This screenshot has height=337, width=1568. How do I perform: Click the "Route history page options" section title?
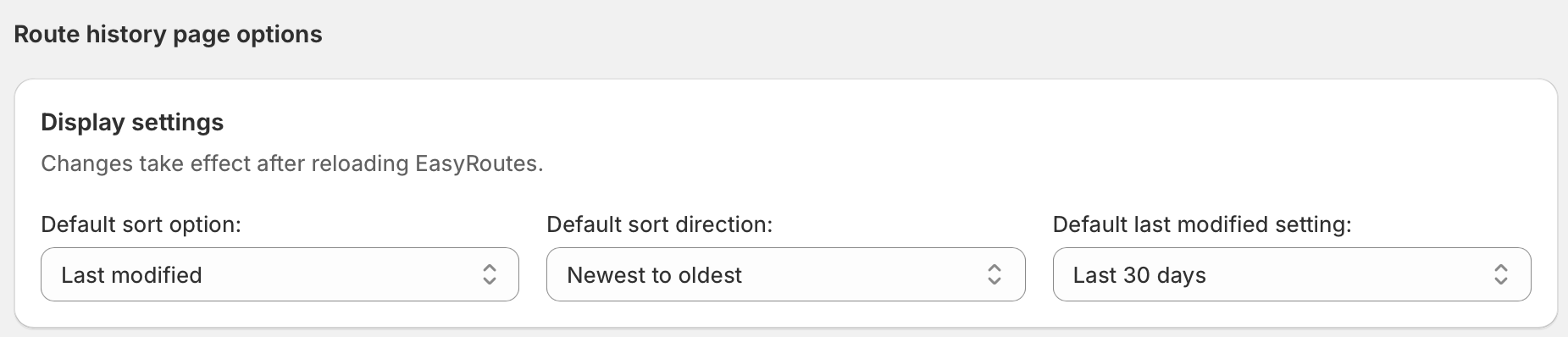coord(168,35)
